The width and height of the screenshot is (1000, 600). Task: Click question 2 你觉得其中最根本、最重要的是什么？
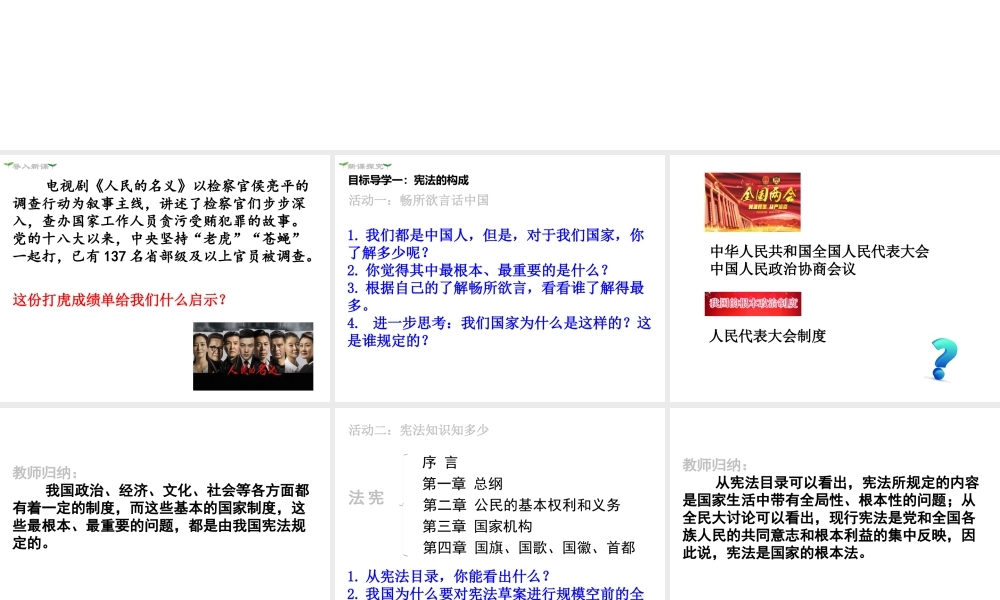pos(478,270)
